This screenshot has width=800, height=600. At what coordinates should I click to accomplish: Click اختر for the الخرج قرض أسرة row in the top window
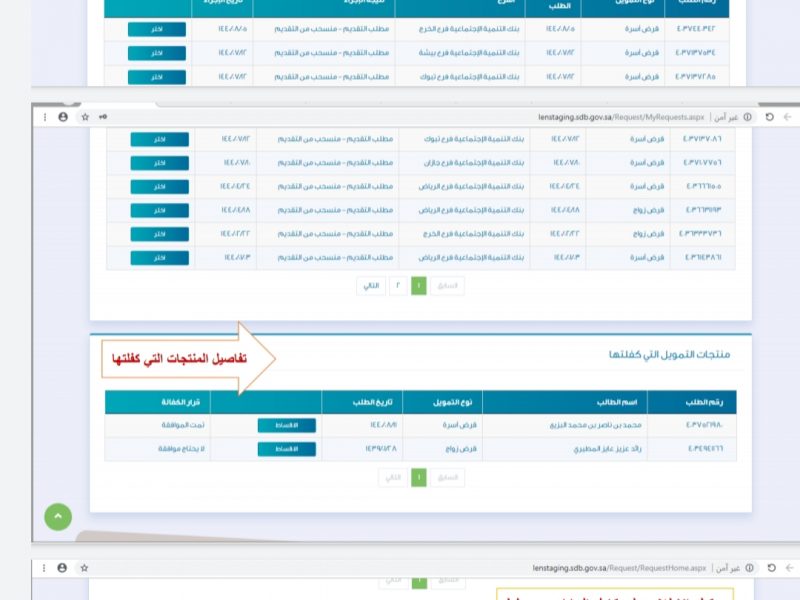pyautogui.click(x=157, y=30)
